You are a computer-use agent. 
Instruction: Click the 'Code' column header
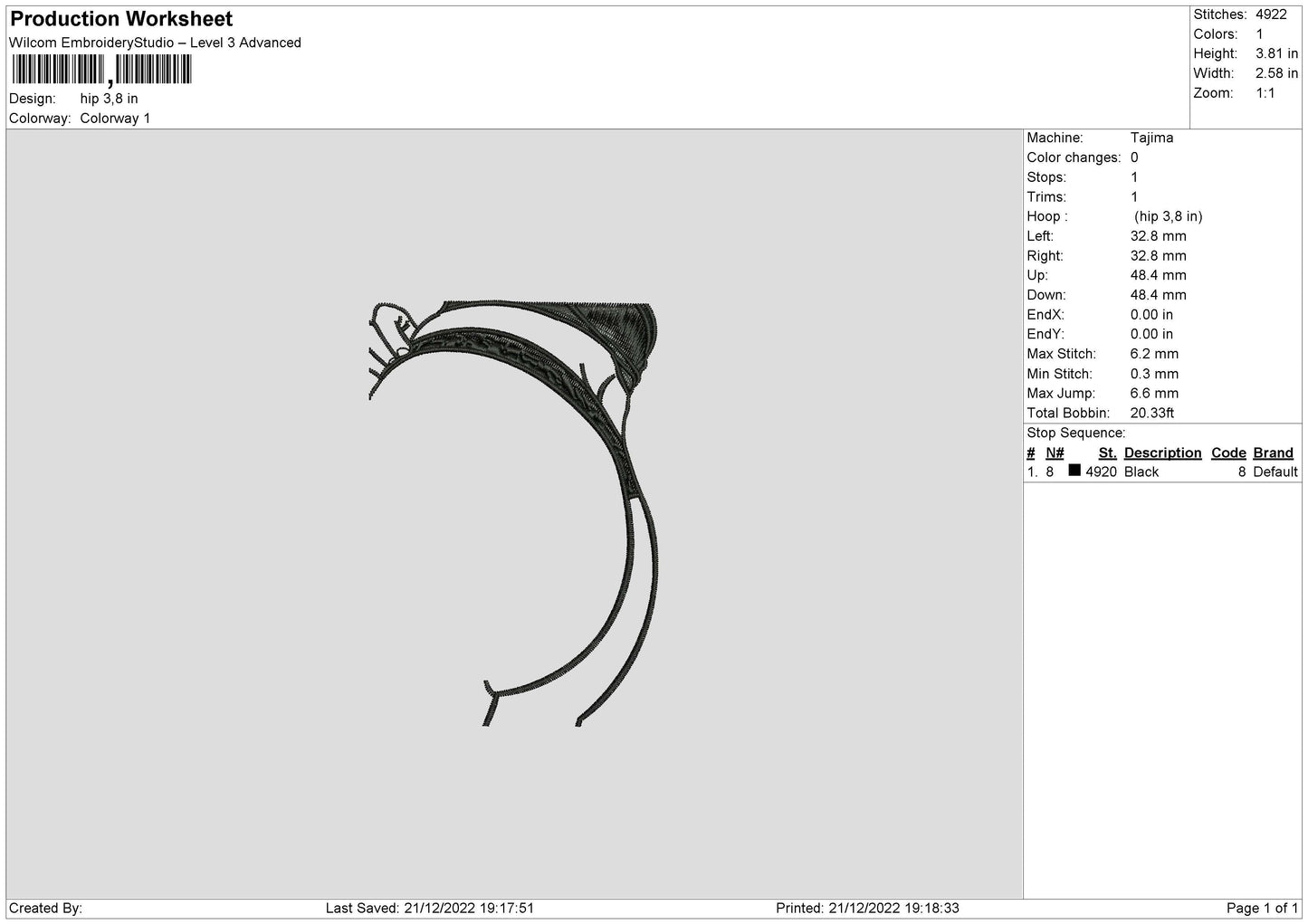[1228, 453]
